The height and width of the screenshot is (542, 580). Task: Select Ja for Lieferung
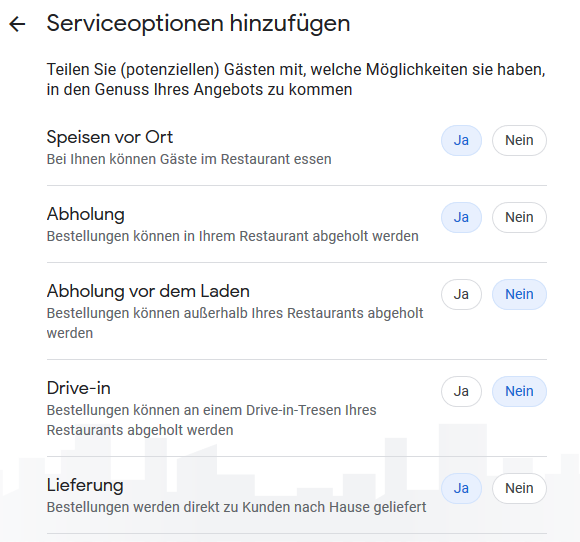point(461,488)
